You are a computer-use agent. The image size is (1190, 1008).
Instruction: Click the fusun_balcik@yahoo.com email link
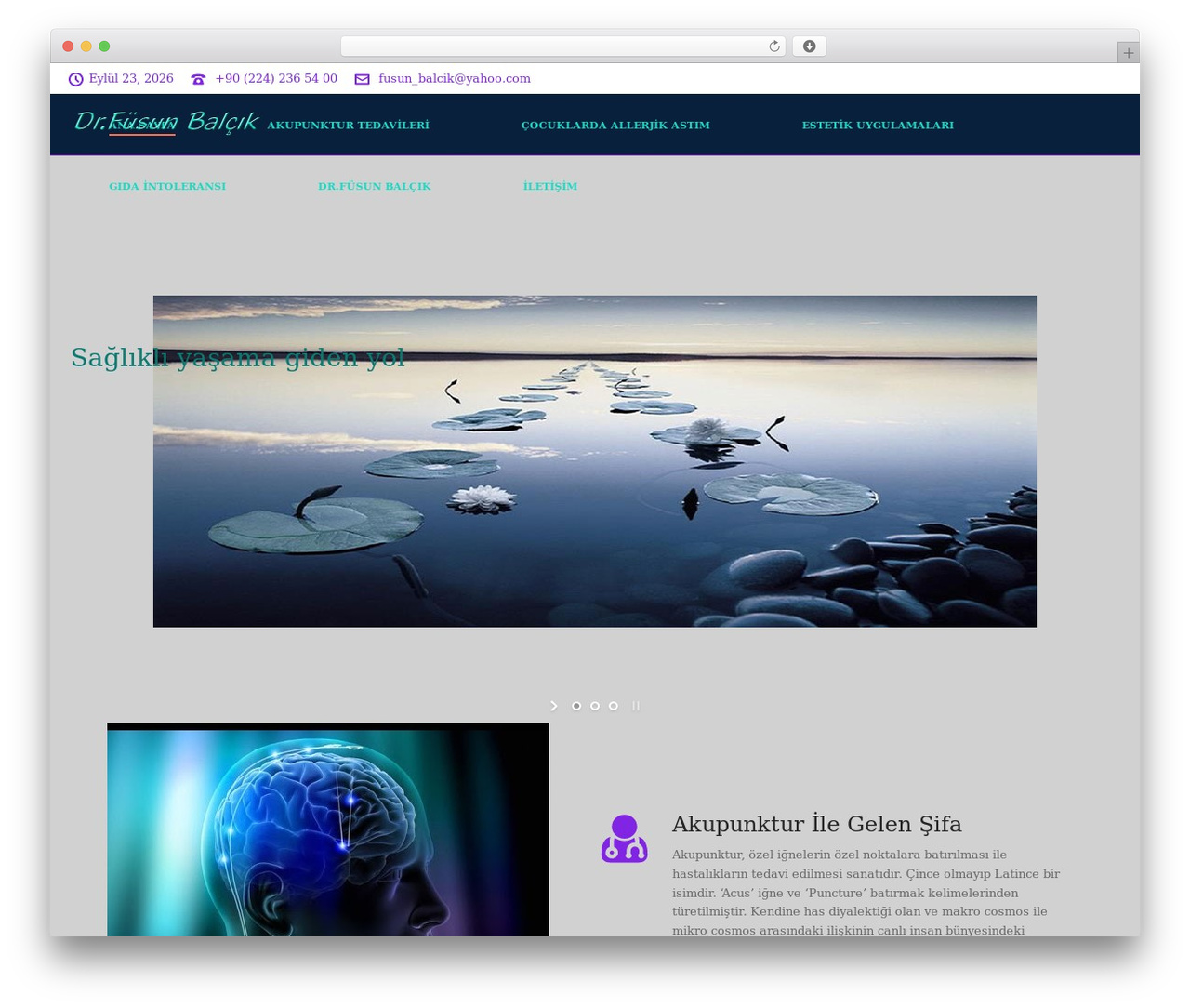click(x=455, y=79)
